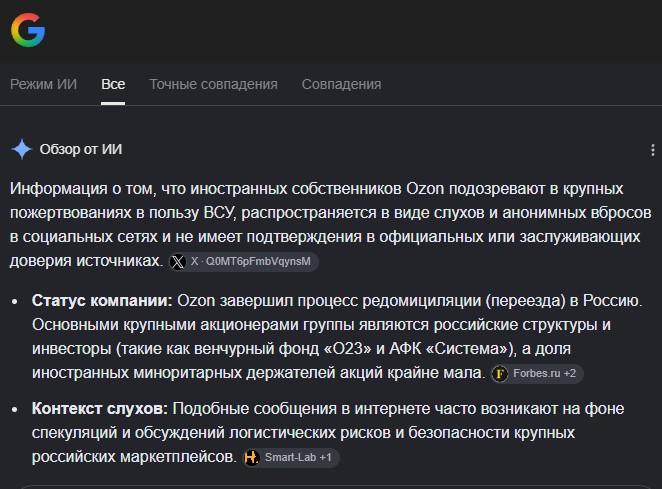The image size is (662, 489).
Task: Open the Smart-Lab +1 source chip
Action: click(291, 457)
